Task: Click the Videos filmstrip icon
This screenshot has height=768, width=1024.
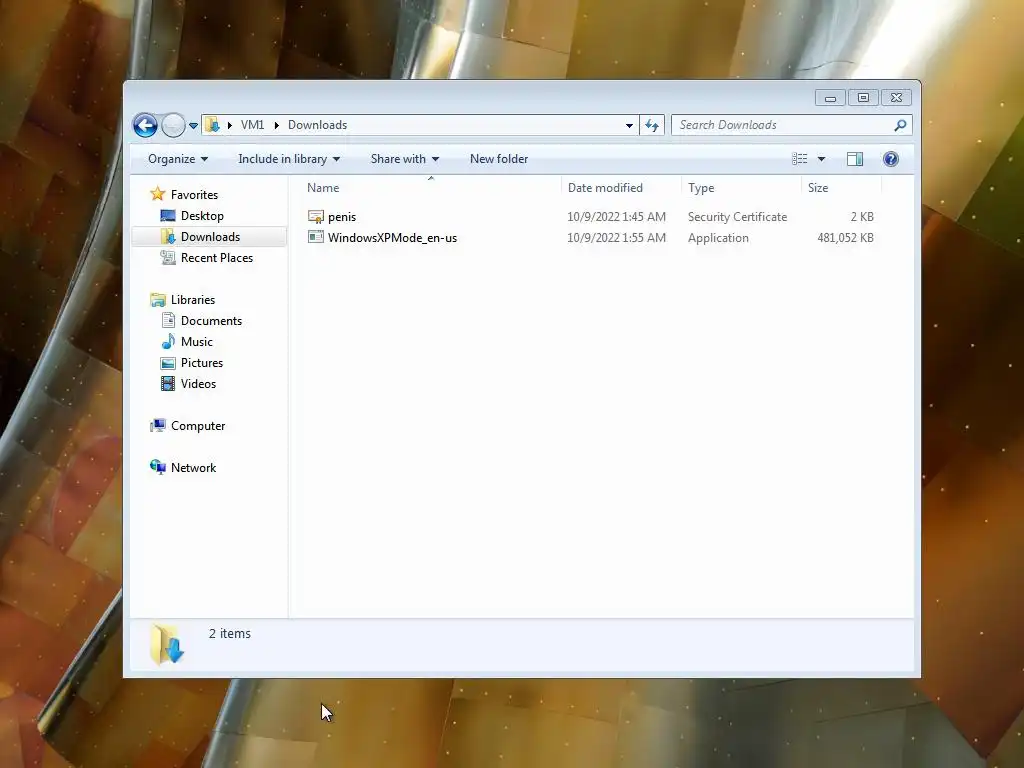Action: [x=168, y=383]
